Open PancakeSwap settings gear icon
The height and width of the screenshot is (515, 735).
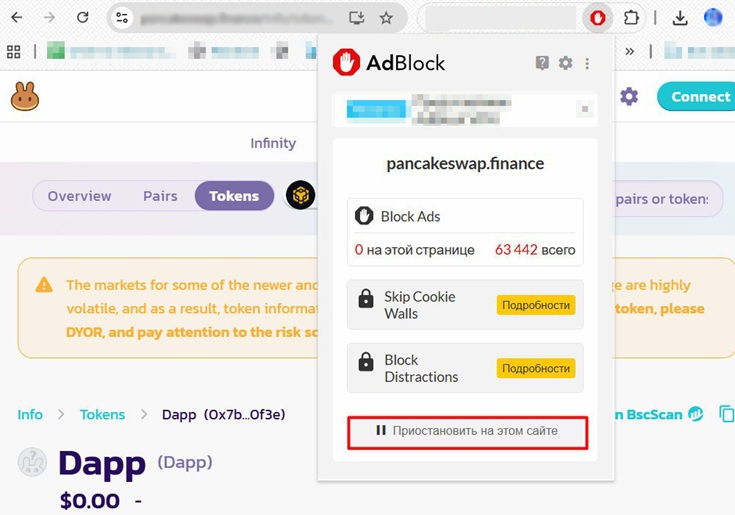tap(629, 97)
